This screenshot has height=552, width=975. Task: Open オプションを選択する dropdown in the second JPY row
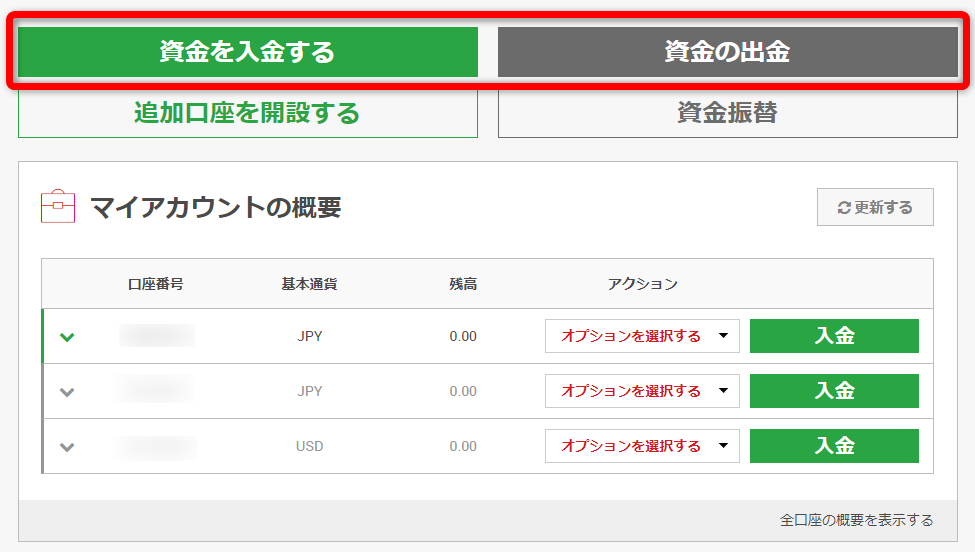(x=642, y=391)
